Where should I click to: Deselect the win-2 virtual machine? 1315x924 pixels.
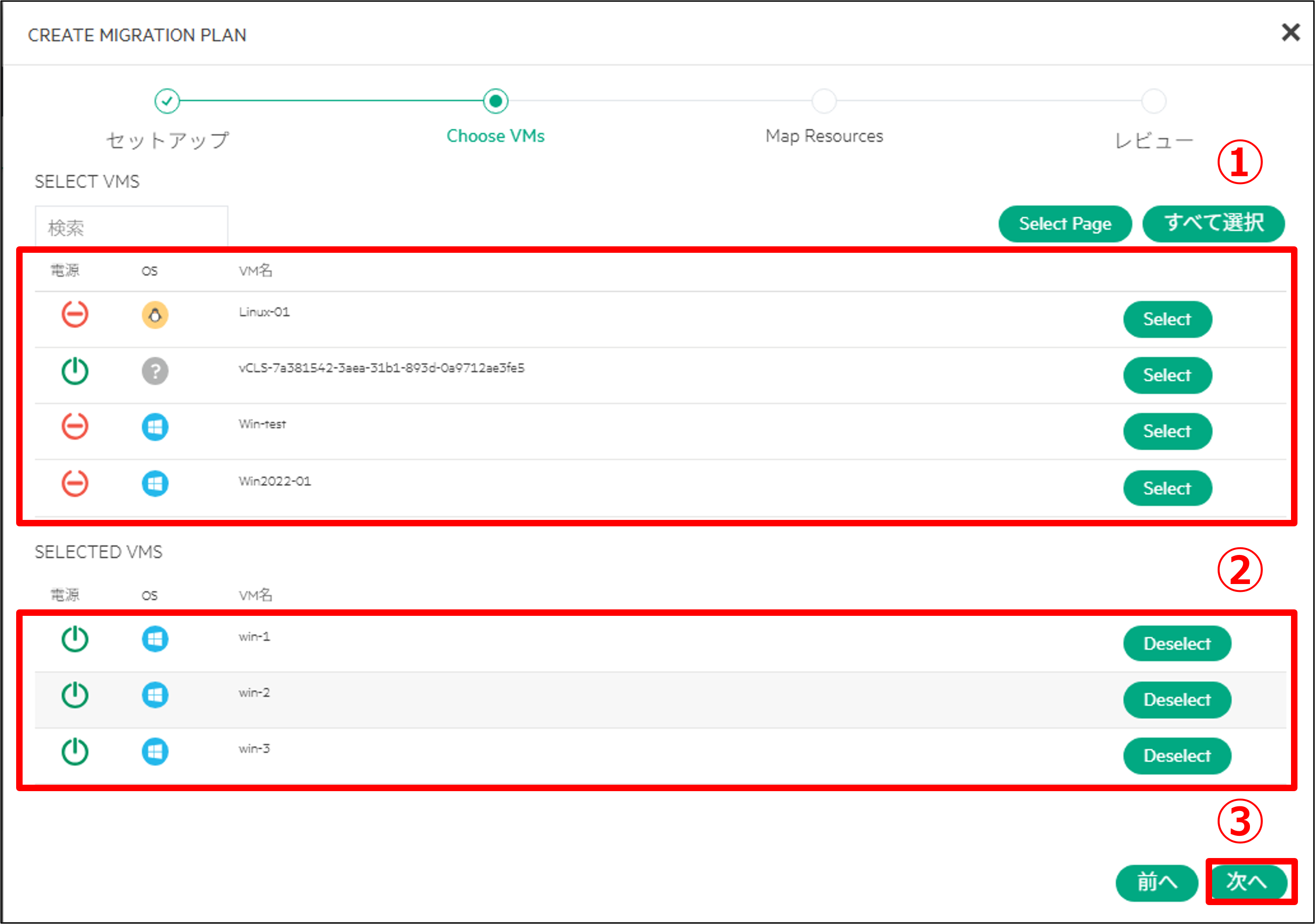pyautogui.click(x=1177, y=700)
